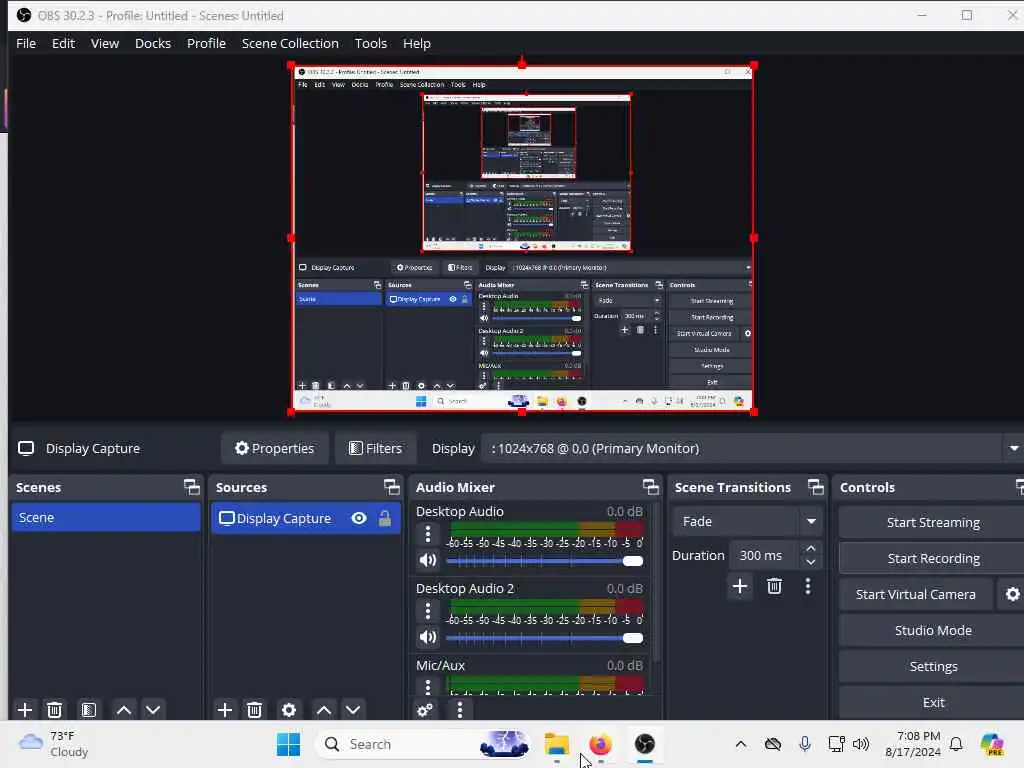Click the Exit button

point(932,702)
